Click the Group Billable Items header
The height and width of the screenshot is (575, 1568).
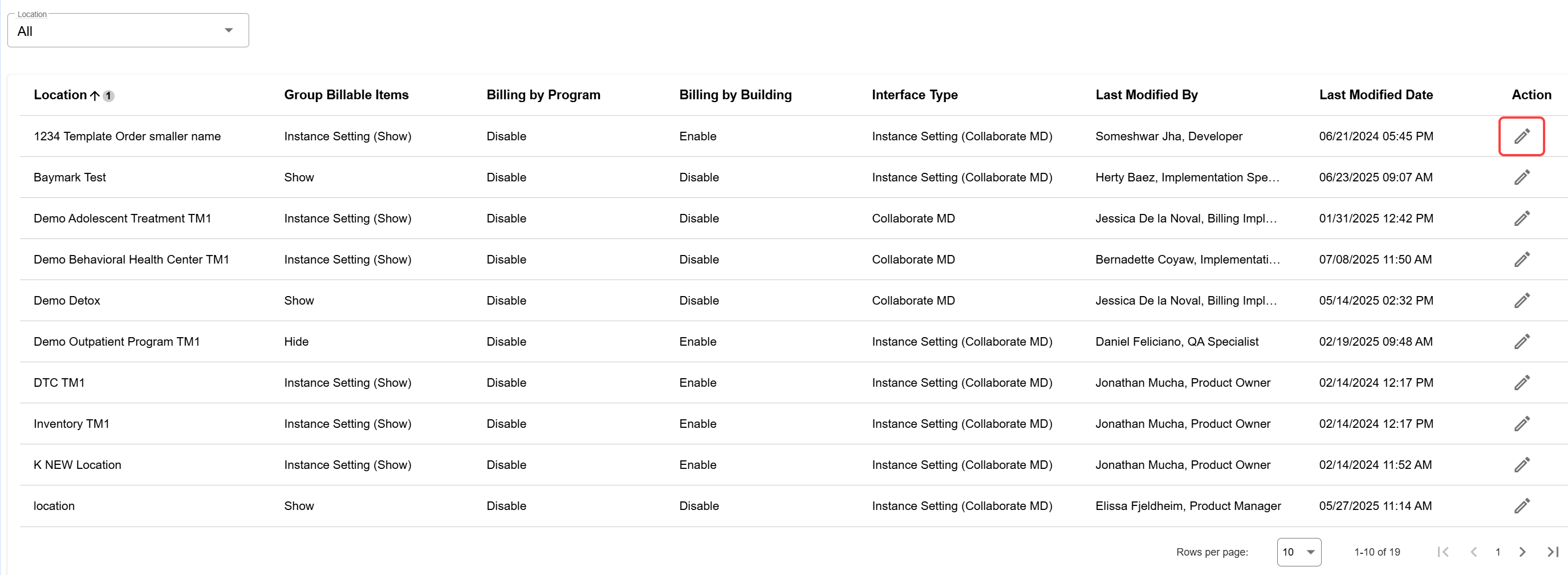coord(346,95)
